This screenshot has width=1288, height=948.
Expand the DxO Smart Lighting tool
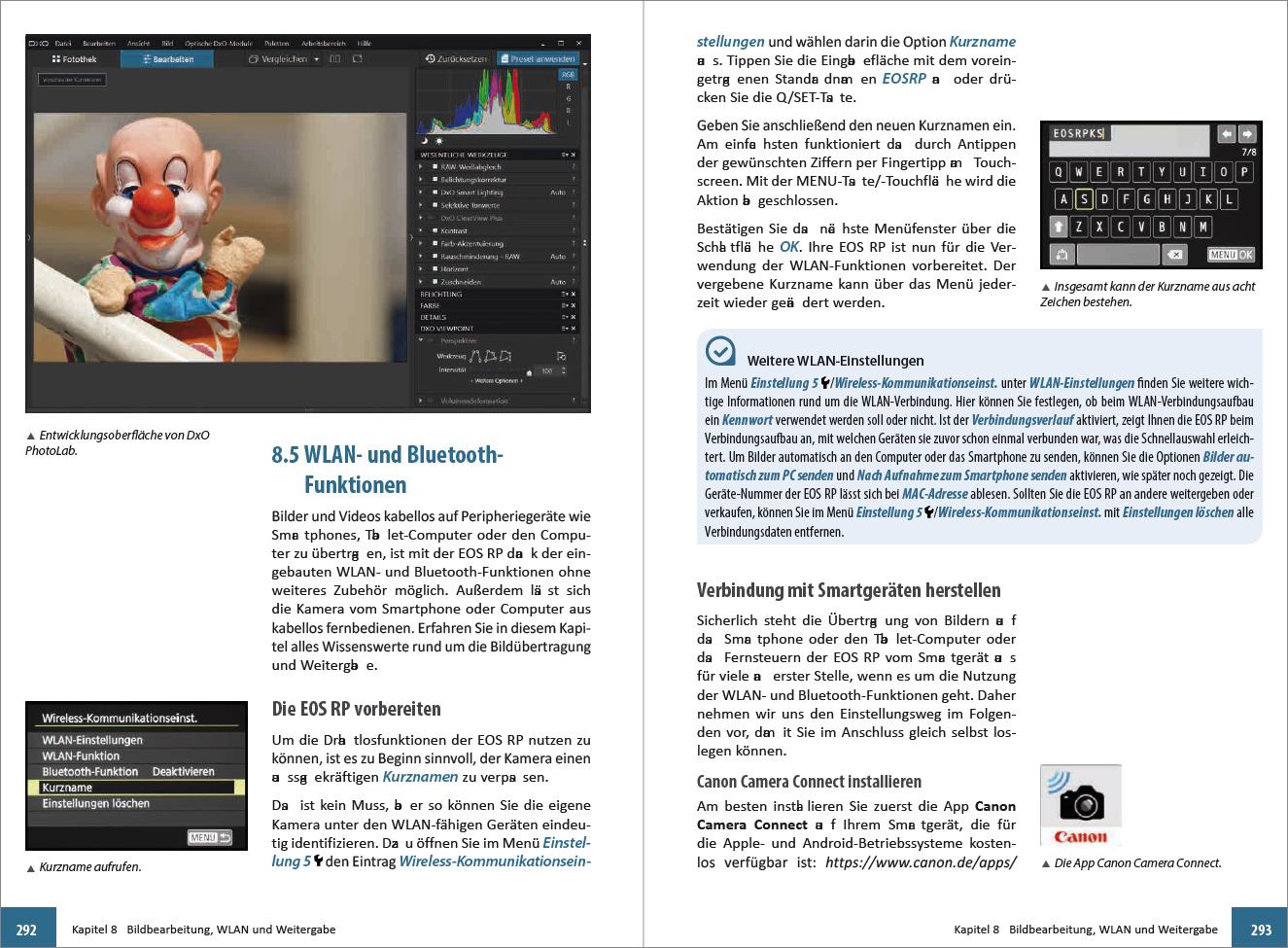(x=421, y=193)
